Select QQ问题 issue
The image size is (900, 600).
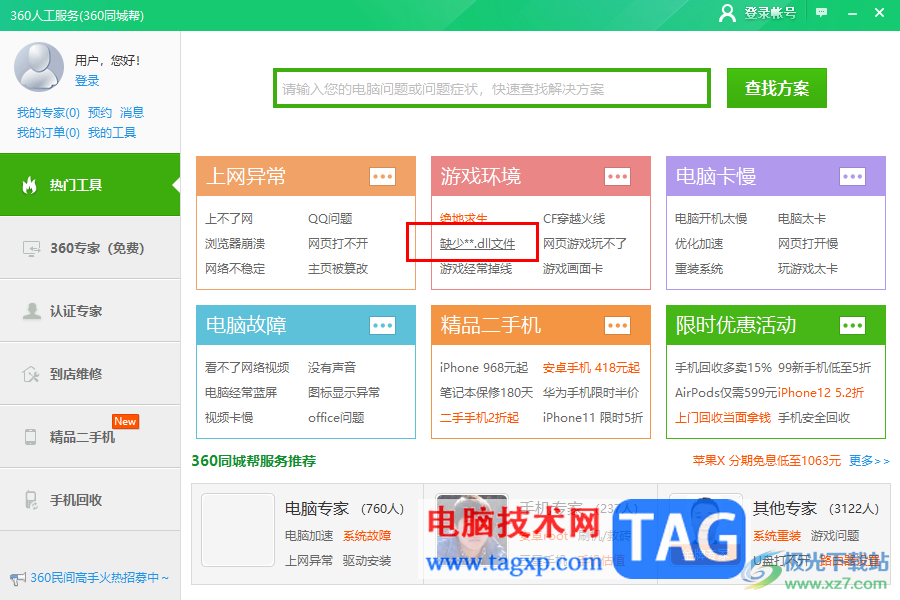click(x=330, y=219)
